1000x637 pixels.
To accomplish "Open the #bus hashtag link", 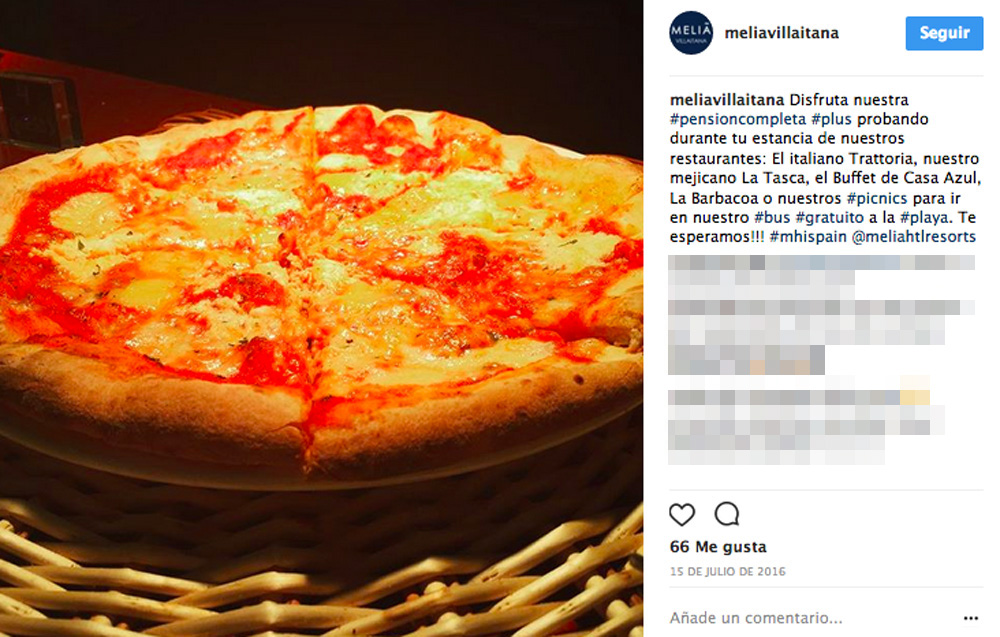I will pos(772,217).
